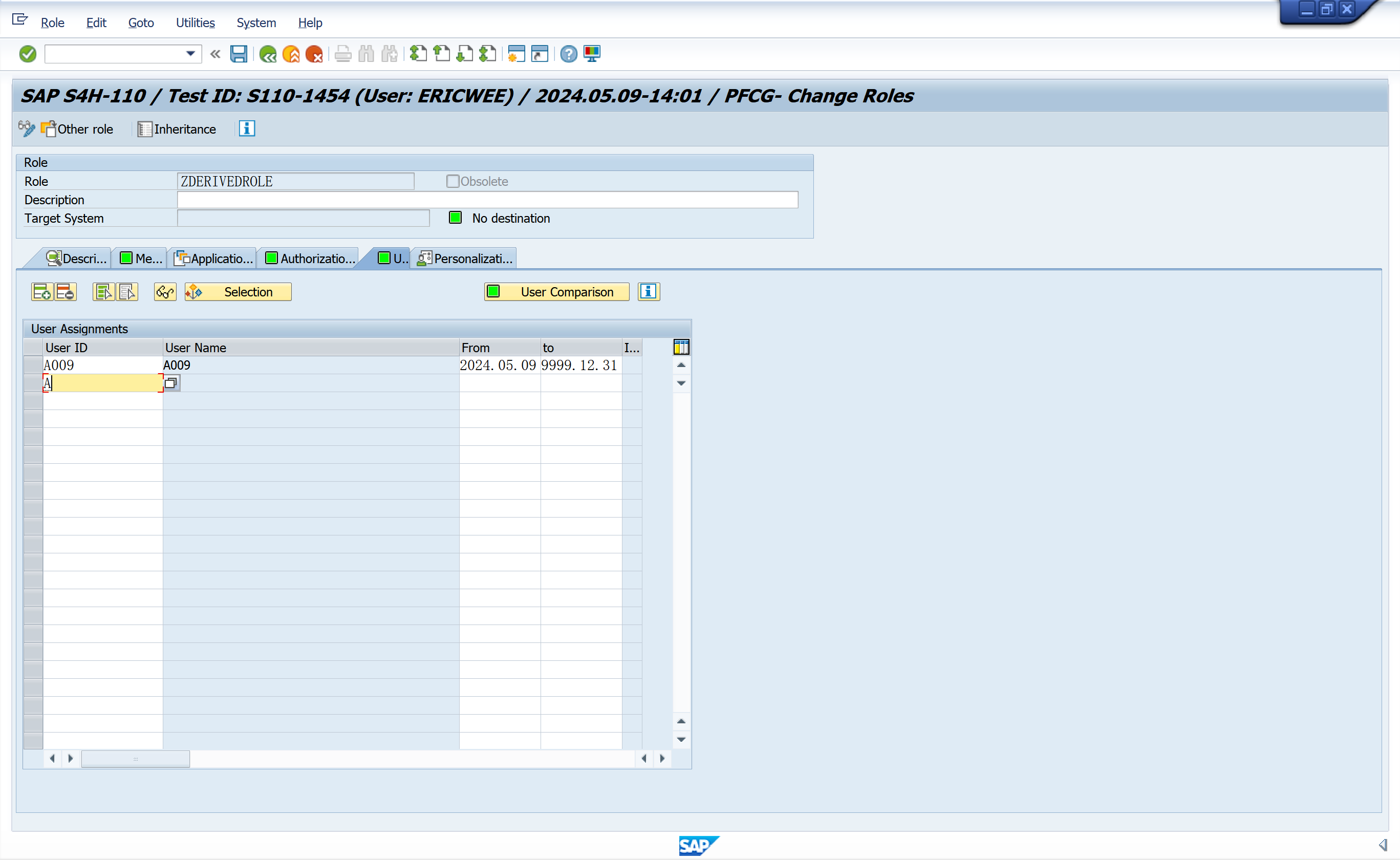Select the A009 row selector
Viewport: 1400px width, 860px height.
click(33, 365)
